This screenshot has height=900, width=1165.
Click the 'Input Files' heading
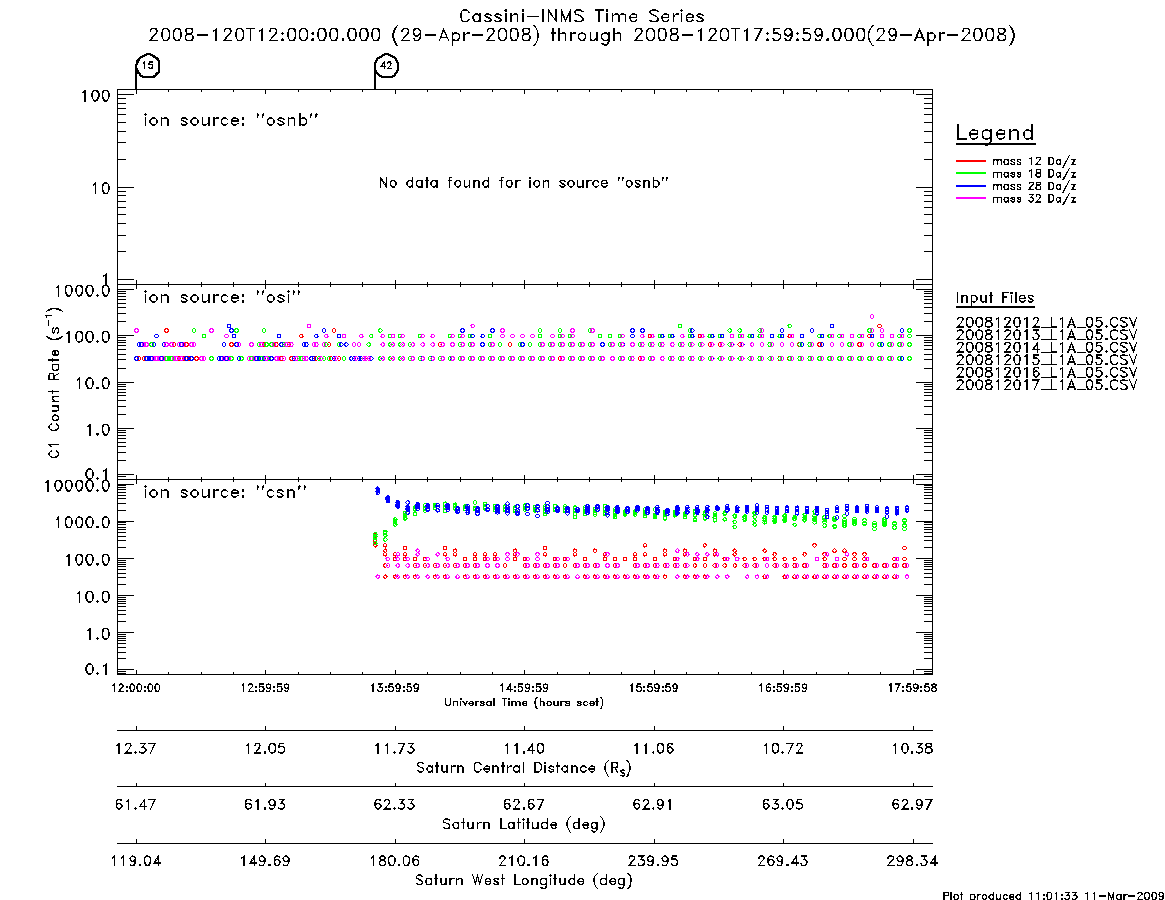(995, 298)
